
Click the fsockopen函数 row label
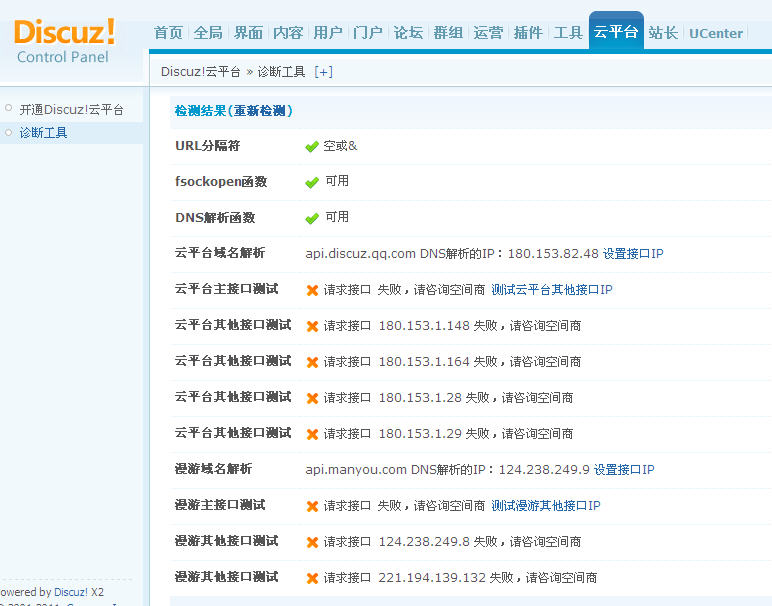point(221,182)
